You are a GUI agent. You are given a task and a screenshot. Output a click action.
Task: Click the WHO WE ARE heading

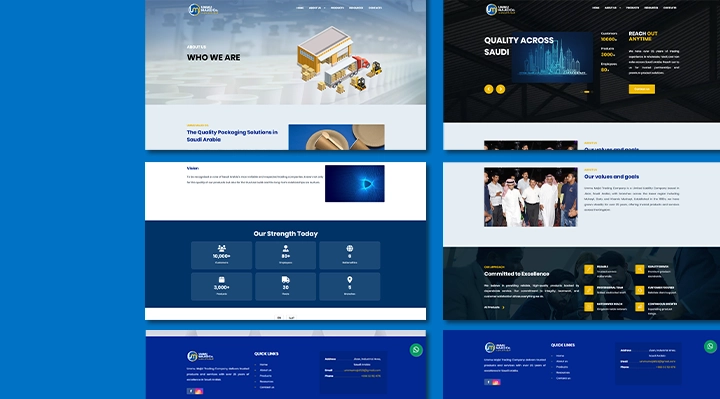214,58
